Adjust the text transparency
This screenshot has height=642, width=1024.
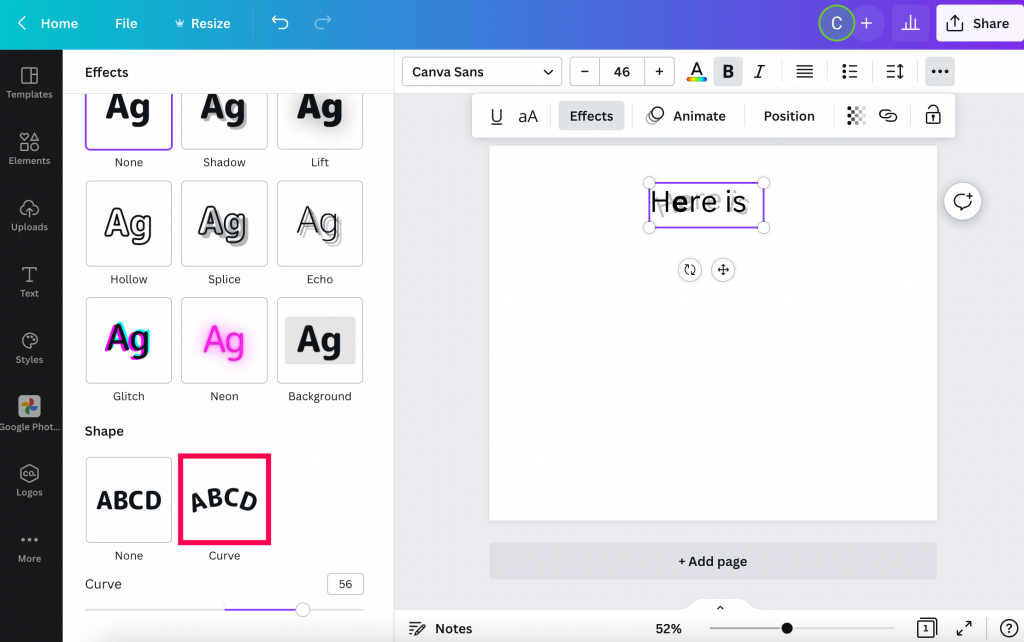pyautogui.click(x=855, y=115)
